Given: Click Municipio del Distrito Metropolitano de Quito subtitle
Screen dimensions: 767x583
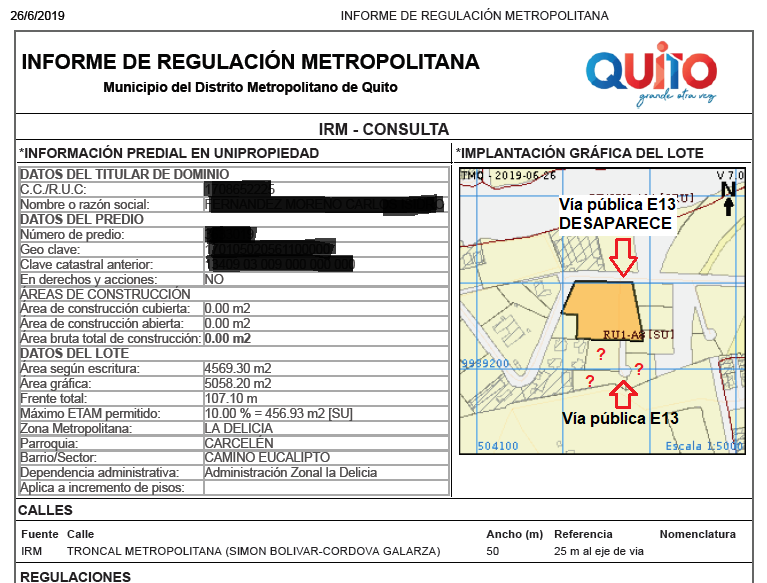Looking at the screenshot, I should [250, 88].
